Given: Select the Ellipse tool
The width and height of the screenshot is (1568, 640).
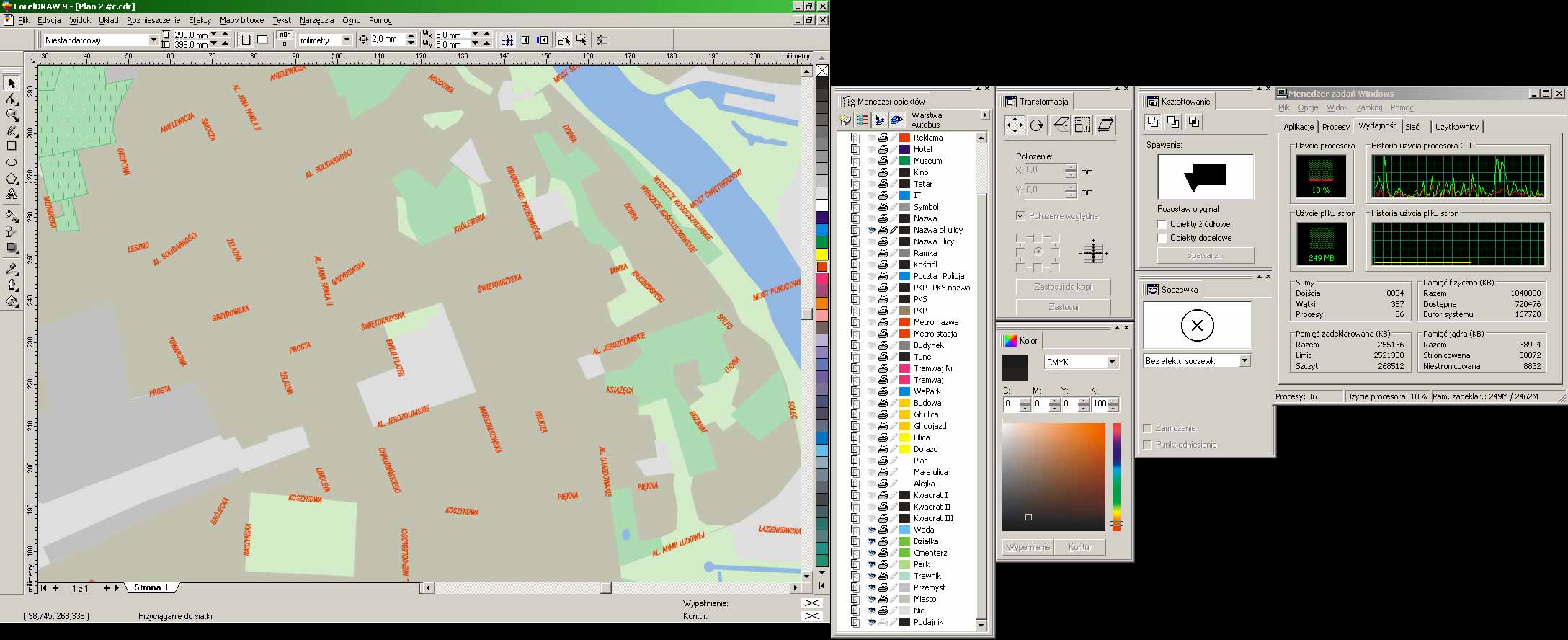Looking at the screenshot, I should click(12, 163).
